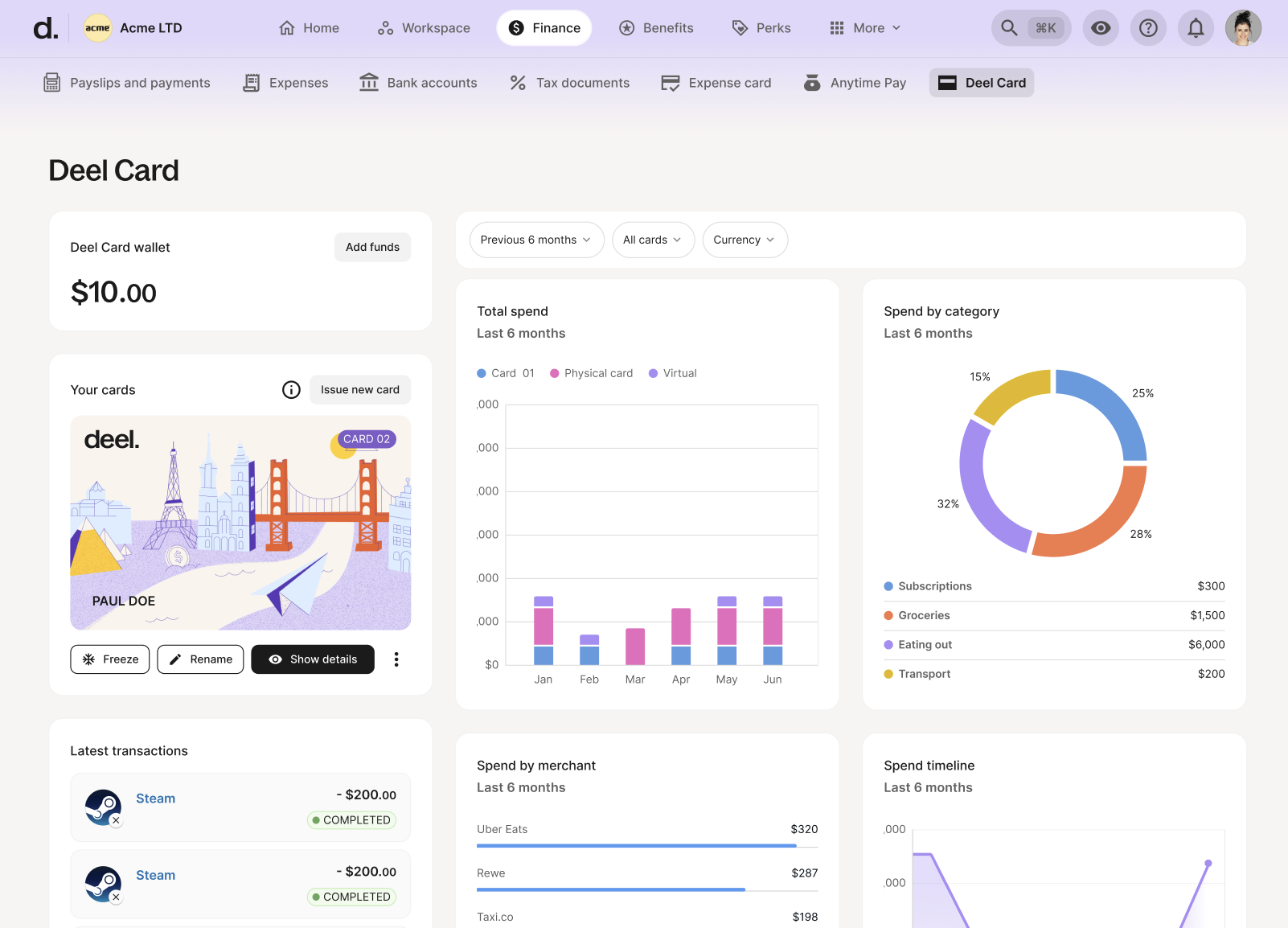Expand the All cards filter
Screen dimensions: 1288x928
(x=653, y=240)
